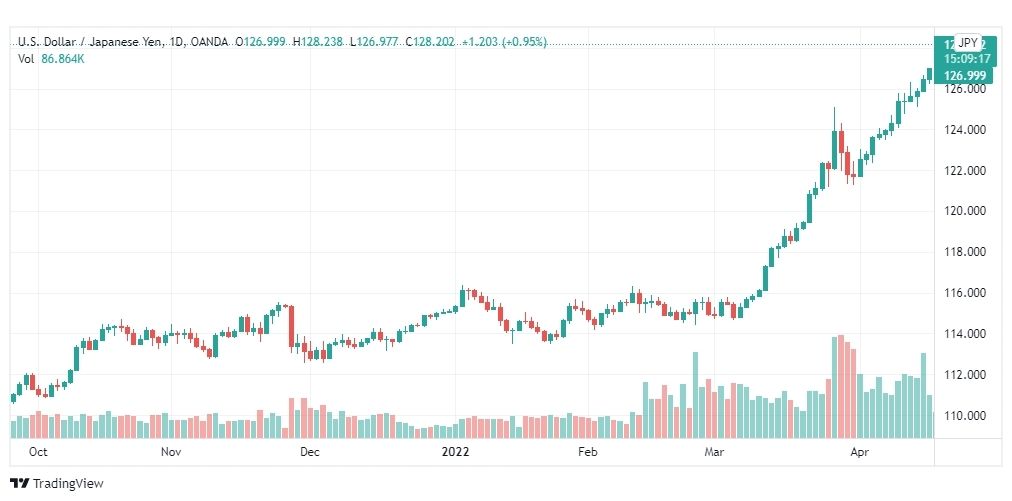The width and height of the screenshot is (1012, 501).
Task: Select the Apr marker on time axis
Action: [858, 452]
